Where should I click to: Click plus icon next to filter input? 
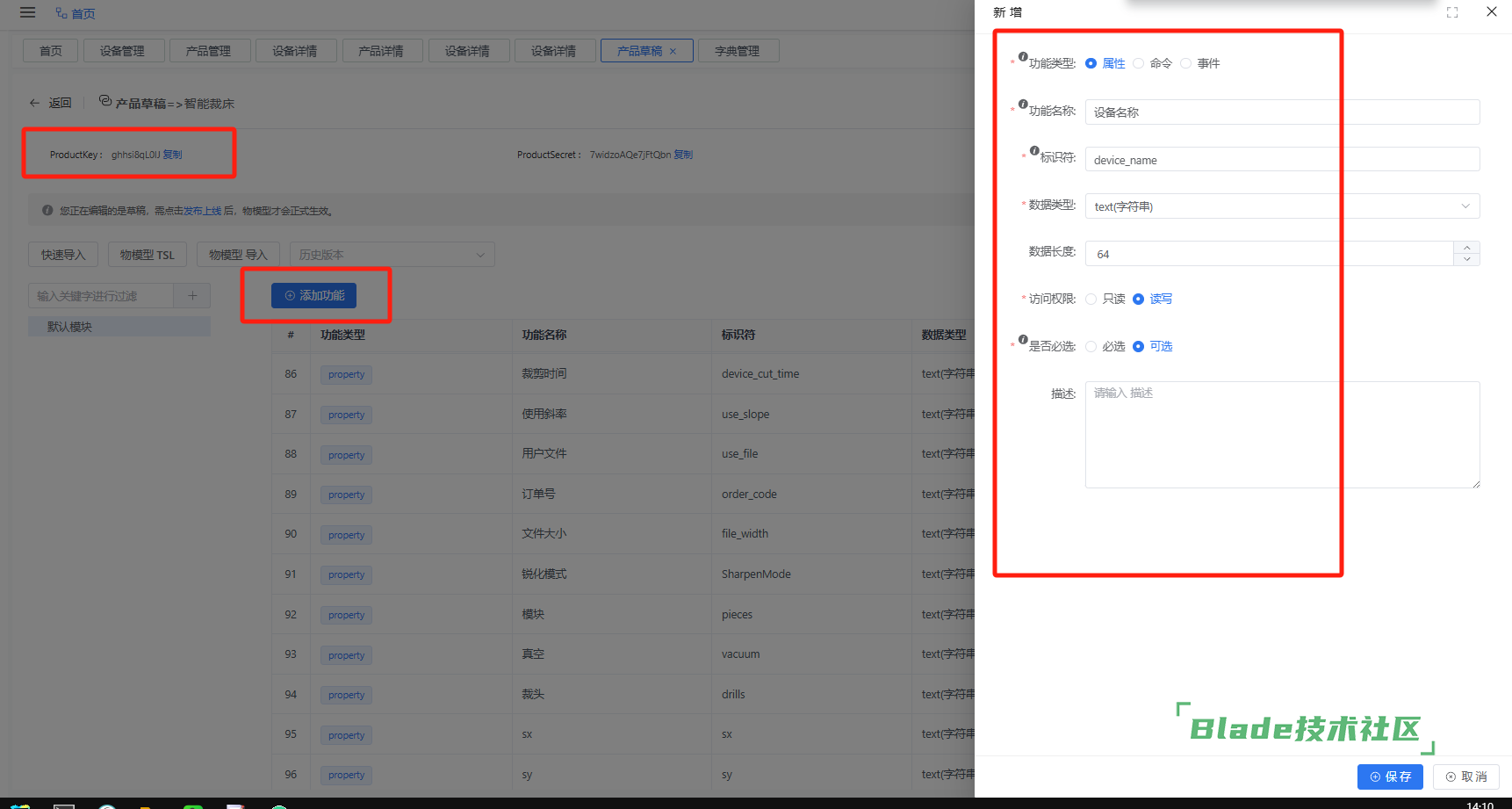192,296
